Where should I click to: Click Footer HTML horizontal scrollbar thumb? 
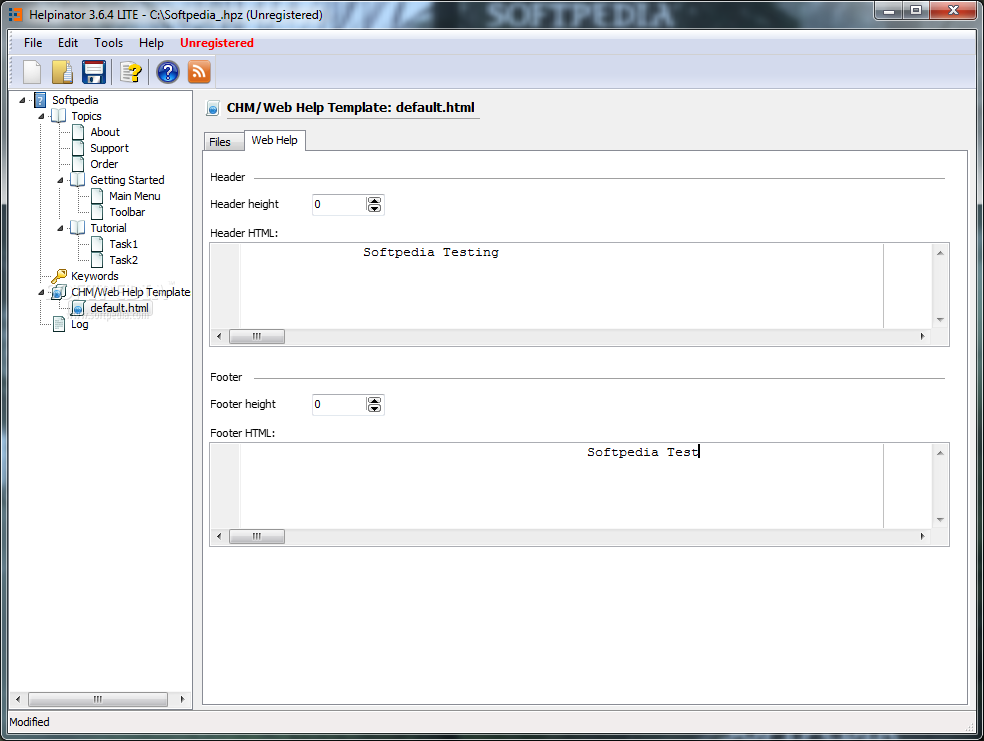257,536
